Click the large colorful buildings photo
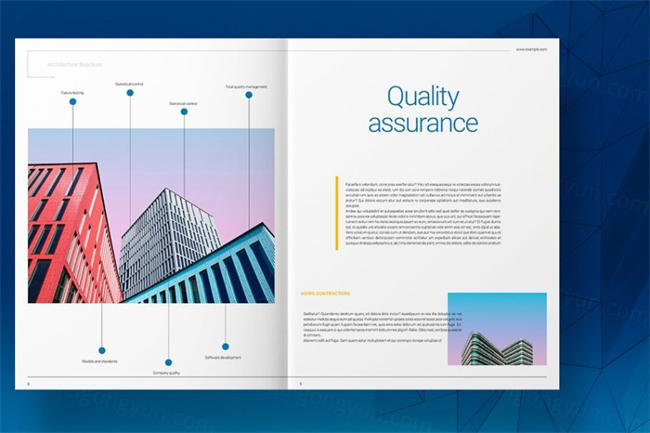This screenshot has height=433, width=650. [150, 215]
